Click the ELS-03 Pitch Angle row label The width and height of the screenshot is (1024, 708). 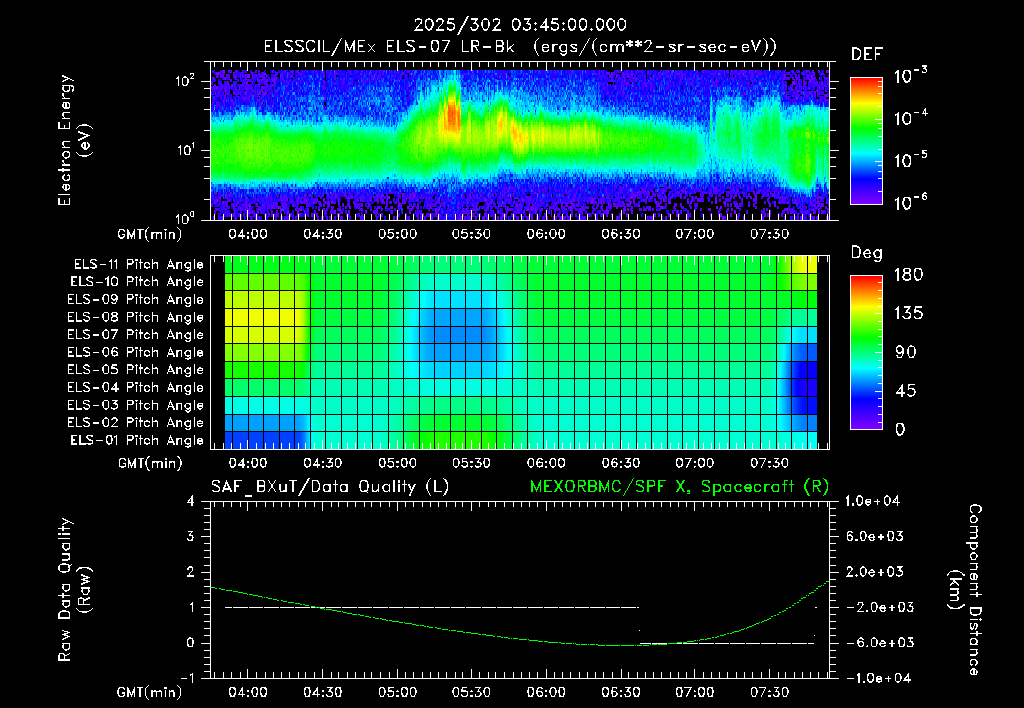pyautogui.click(x=136, y=405)
